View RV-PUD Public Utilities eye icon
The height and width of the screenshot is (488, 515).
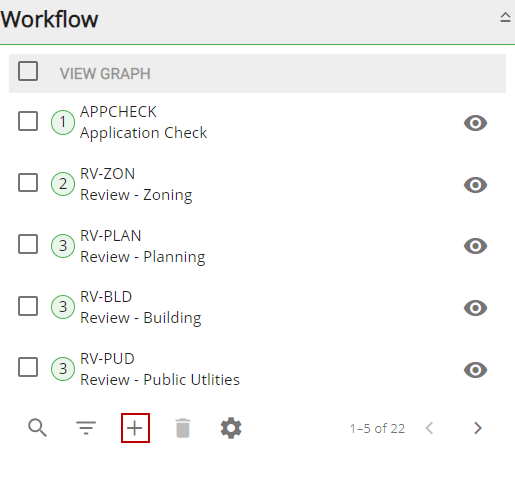[x=475, y=370]
